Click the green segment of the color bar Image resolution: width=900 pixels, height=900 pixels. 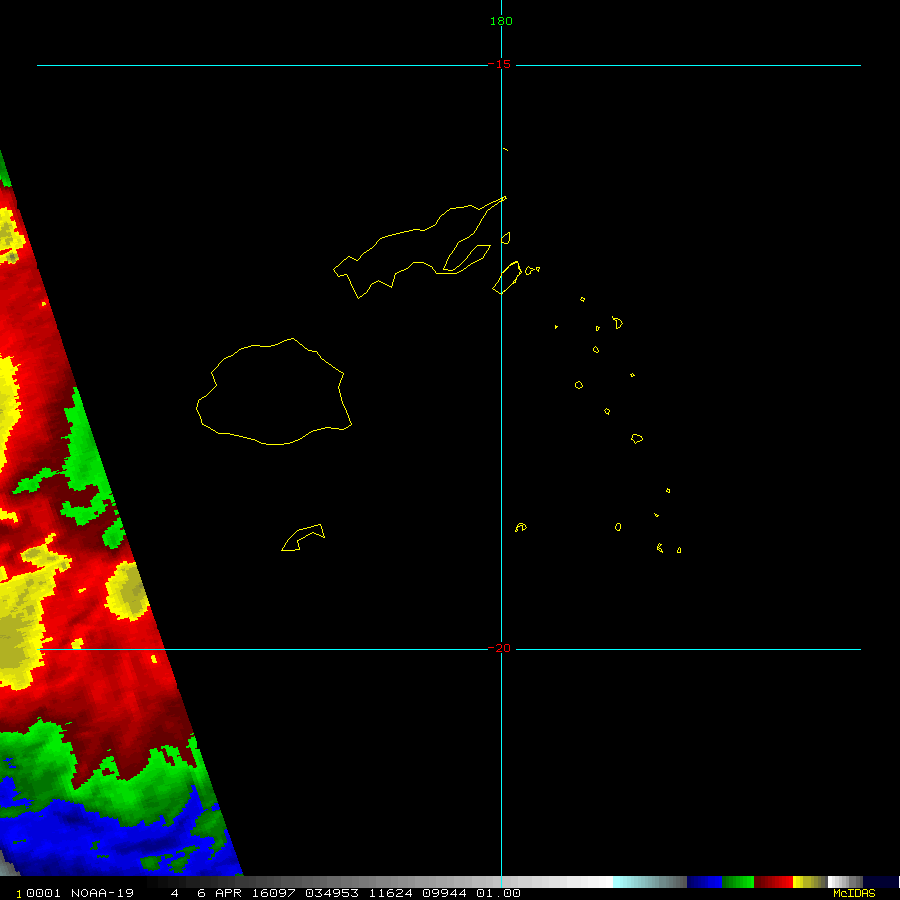[x=738, y=882]
